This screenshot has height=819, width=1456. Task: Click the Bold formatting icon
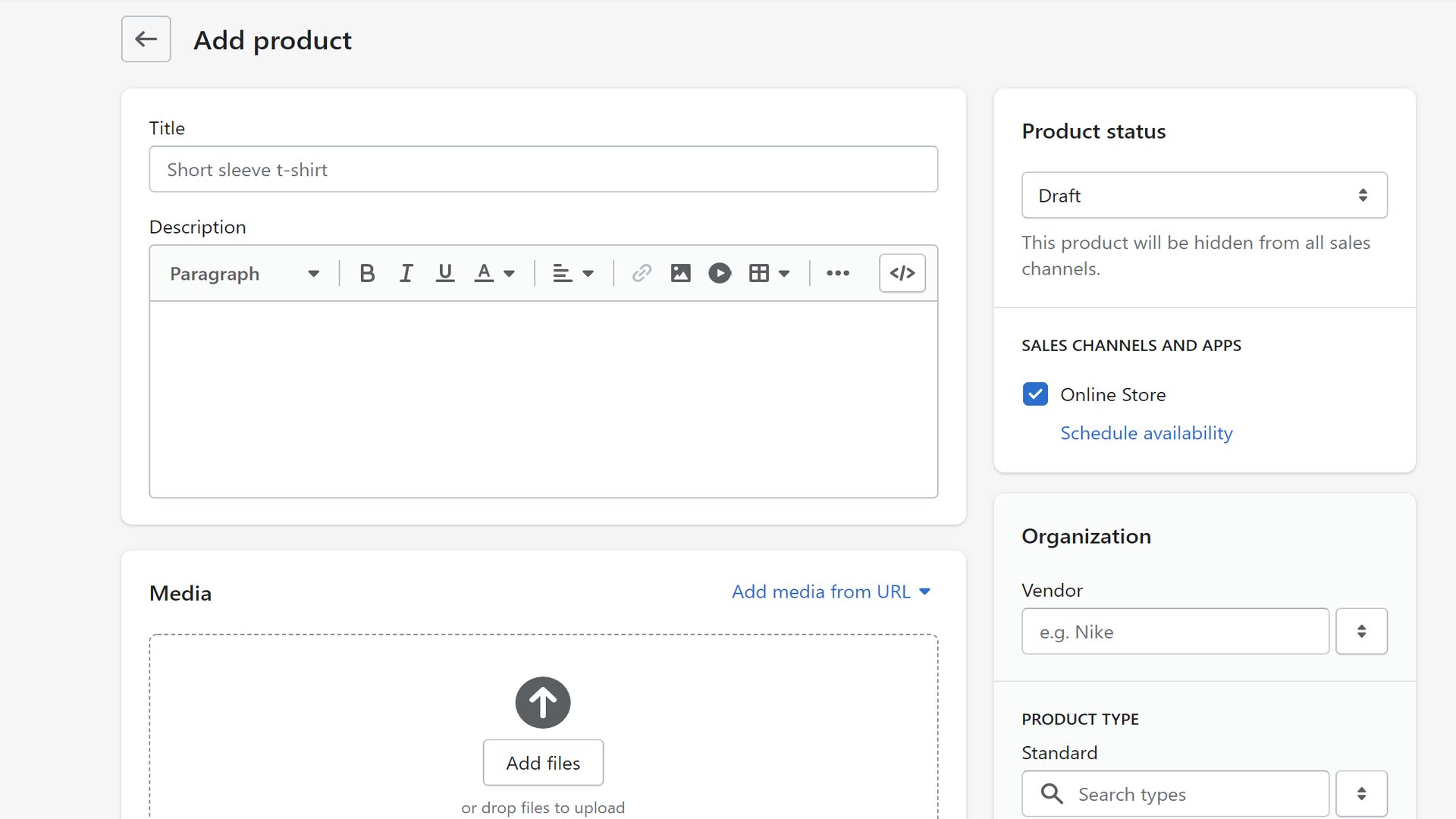tap(366, 273)
